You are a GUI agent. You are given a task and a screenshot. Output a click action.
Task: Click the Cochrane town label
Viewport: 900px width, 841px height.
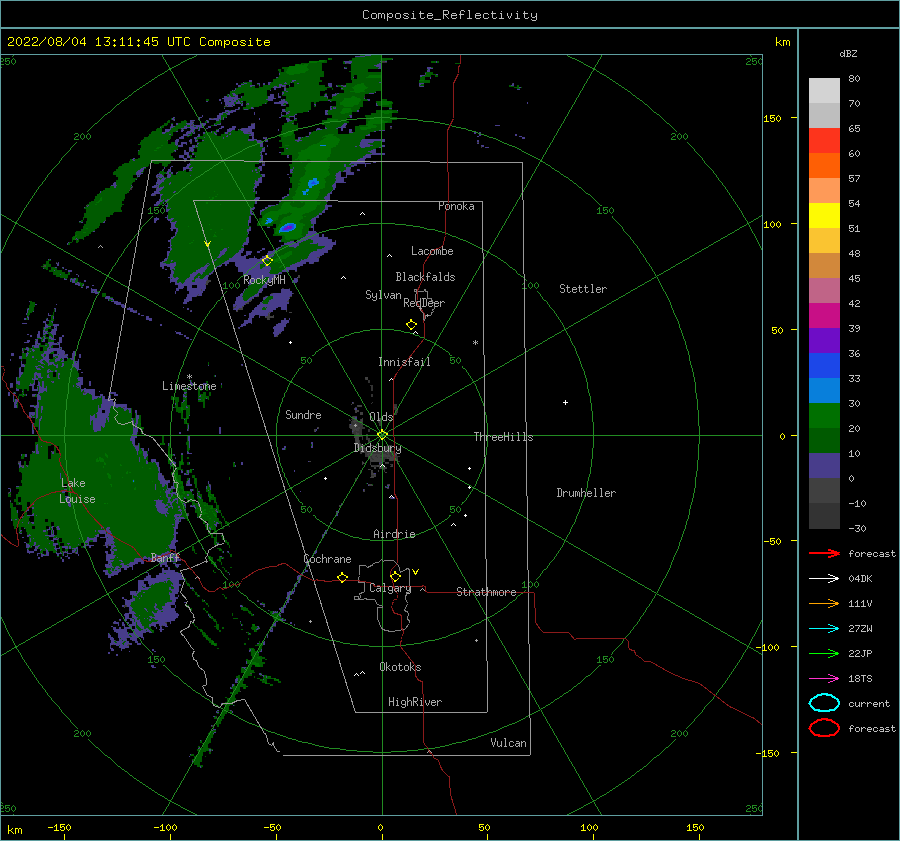[x=327, y=559]
